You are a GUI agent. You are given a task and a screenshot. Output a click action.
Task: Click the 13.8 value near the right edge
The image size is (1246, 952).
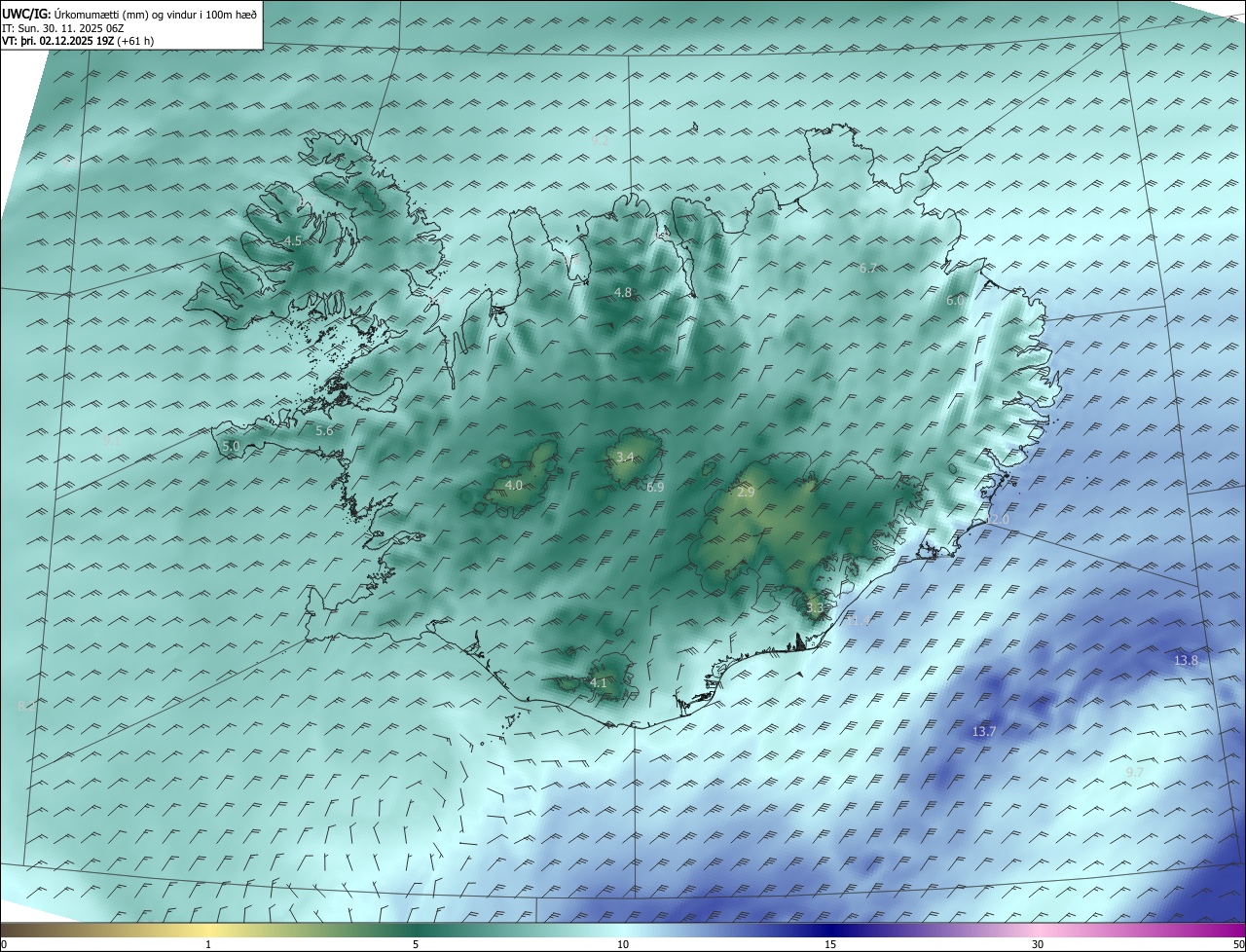click(1186, 660)
